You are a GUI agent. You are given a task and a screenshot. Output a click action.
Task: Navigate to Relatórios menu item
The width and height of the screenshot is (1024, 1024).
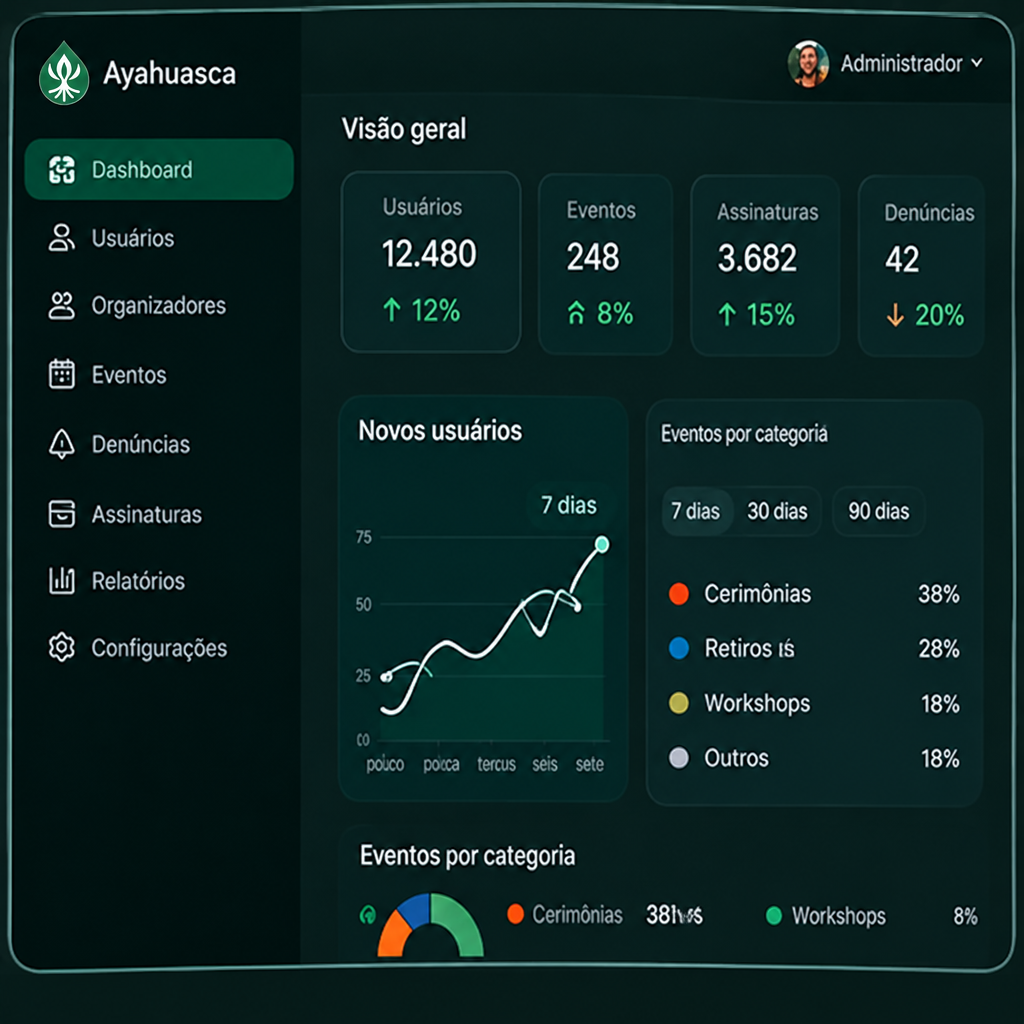pos(138,581)
